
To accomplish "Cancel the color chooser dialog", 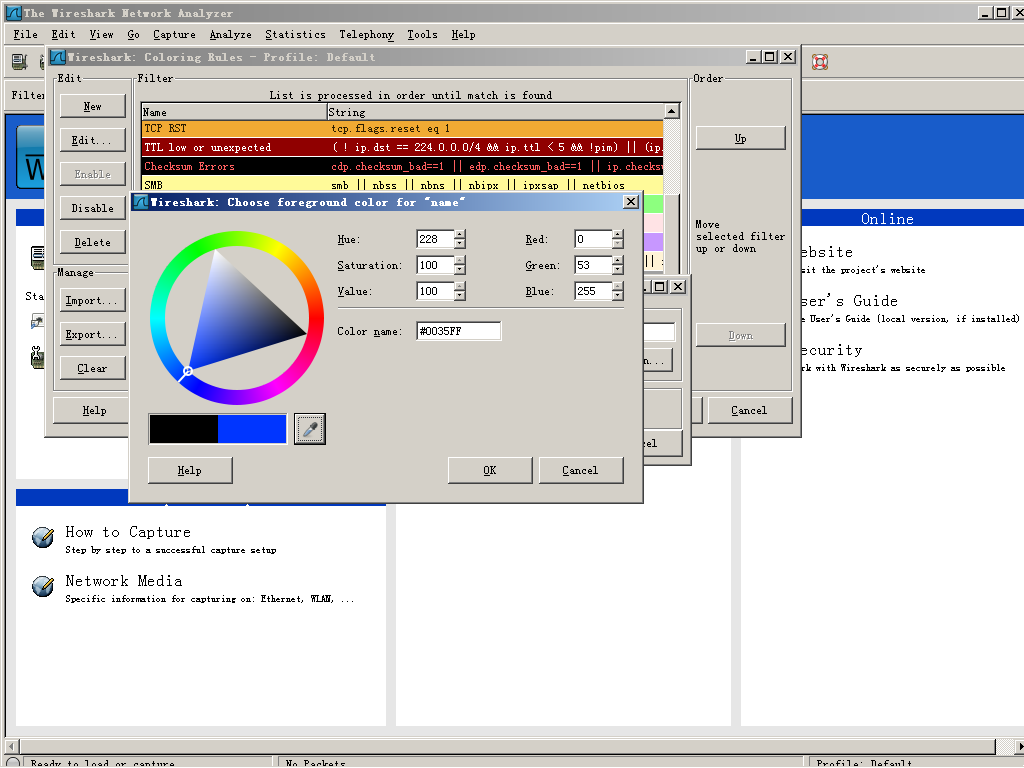I will tap(580, 470).
